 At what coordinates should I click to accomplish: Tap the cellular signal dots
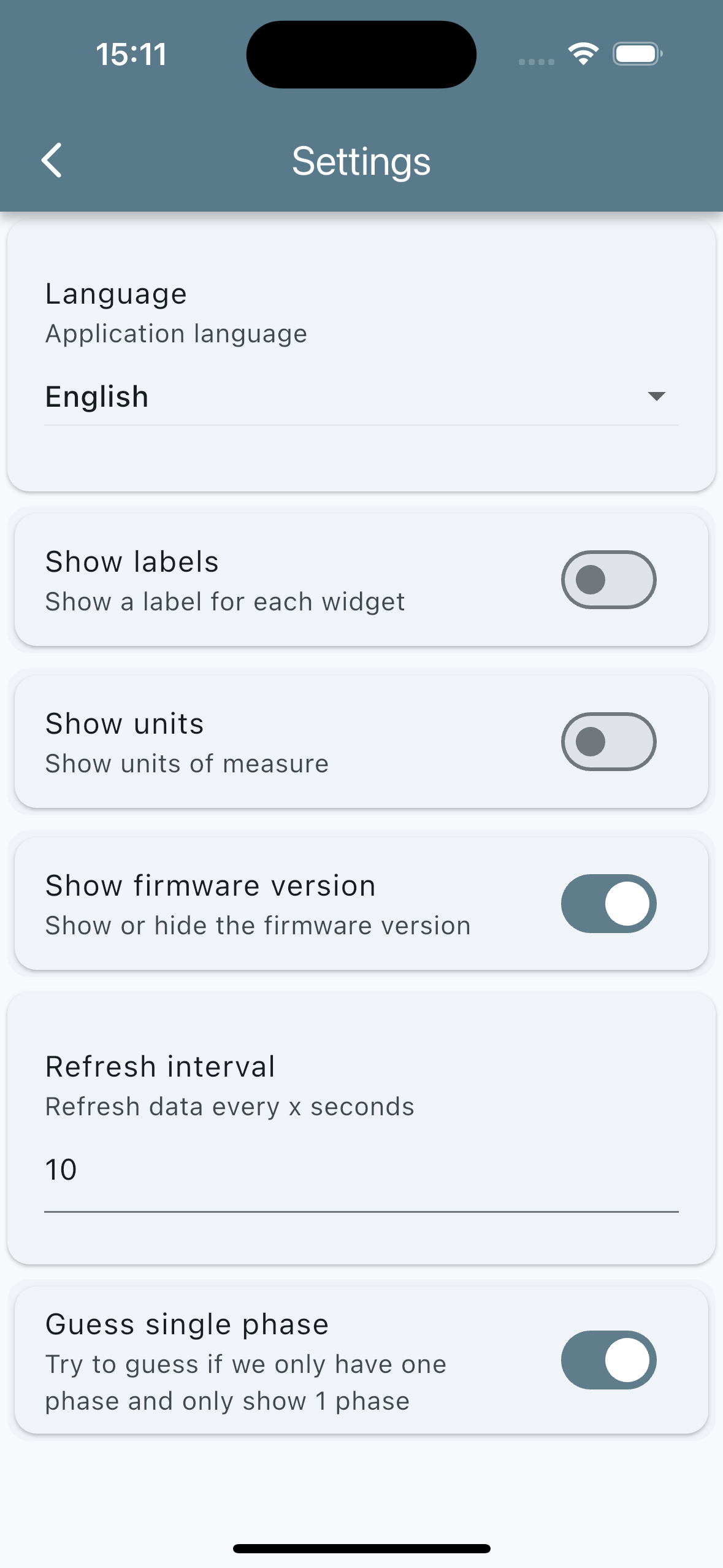536,61
